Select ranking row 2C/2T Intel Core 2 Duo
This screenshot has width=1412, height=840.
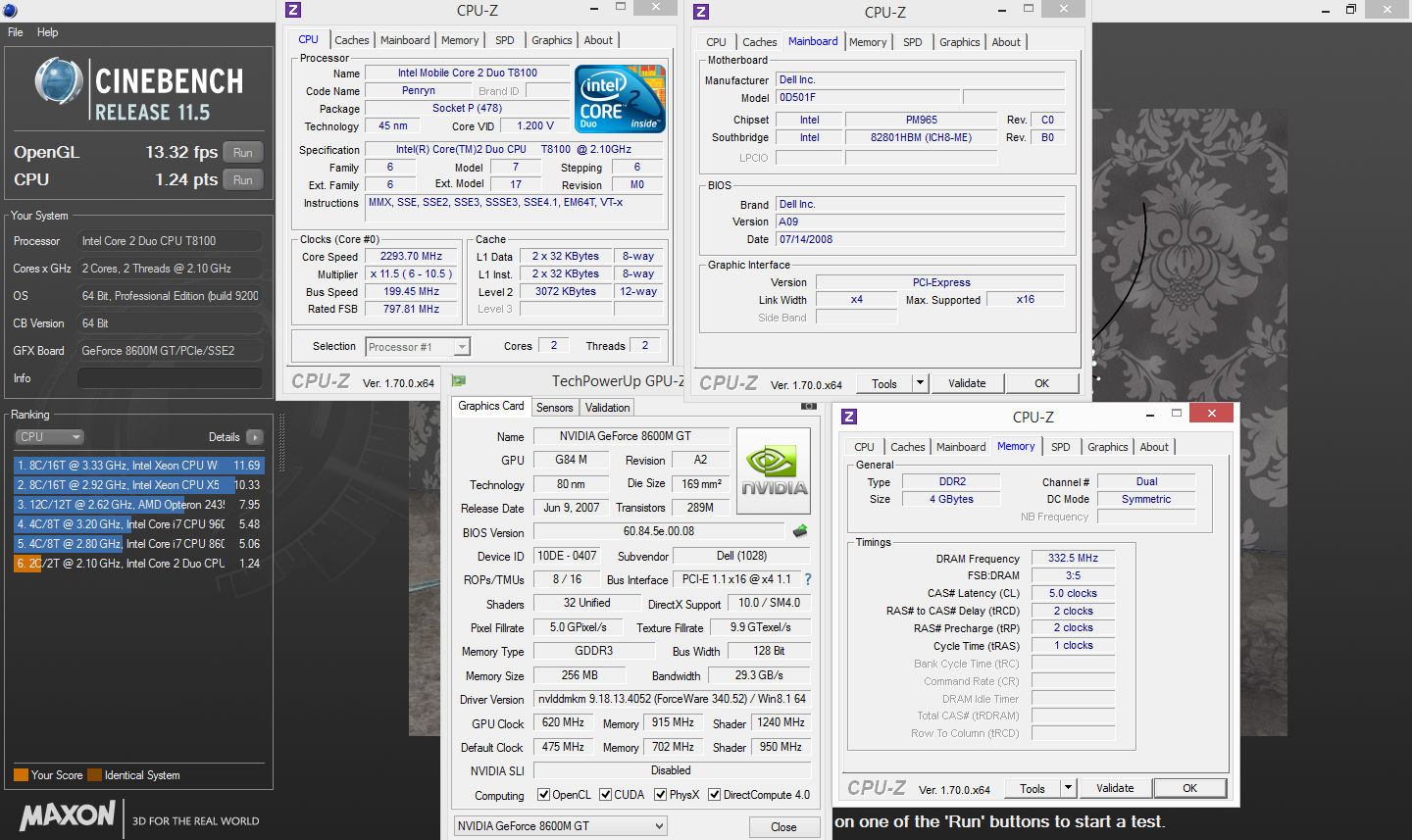click(138, 564)
